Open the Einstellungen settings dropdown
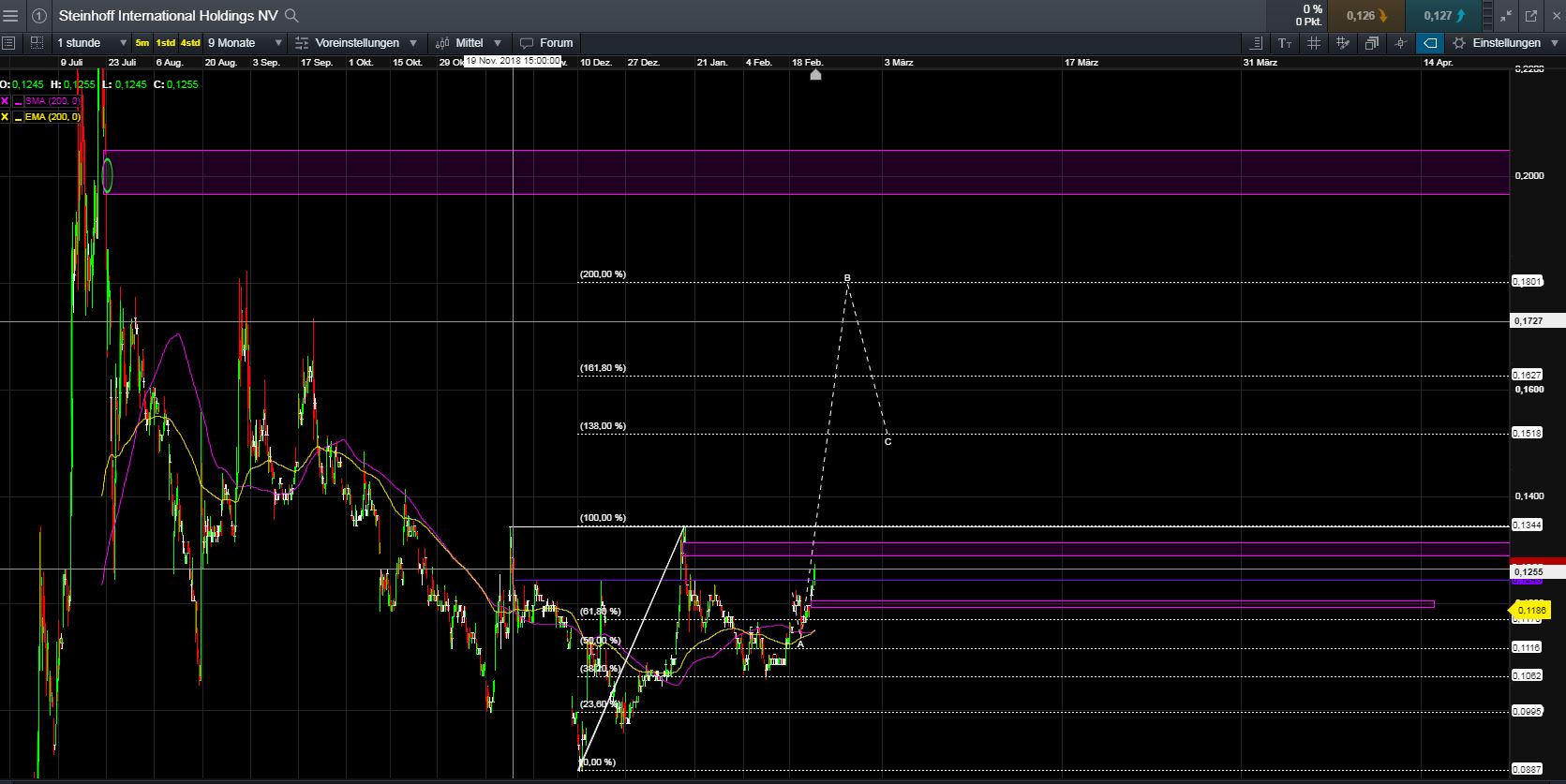The image size is (1566, 784). pos(1505,43)
